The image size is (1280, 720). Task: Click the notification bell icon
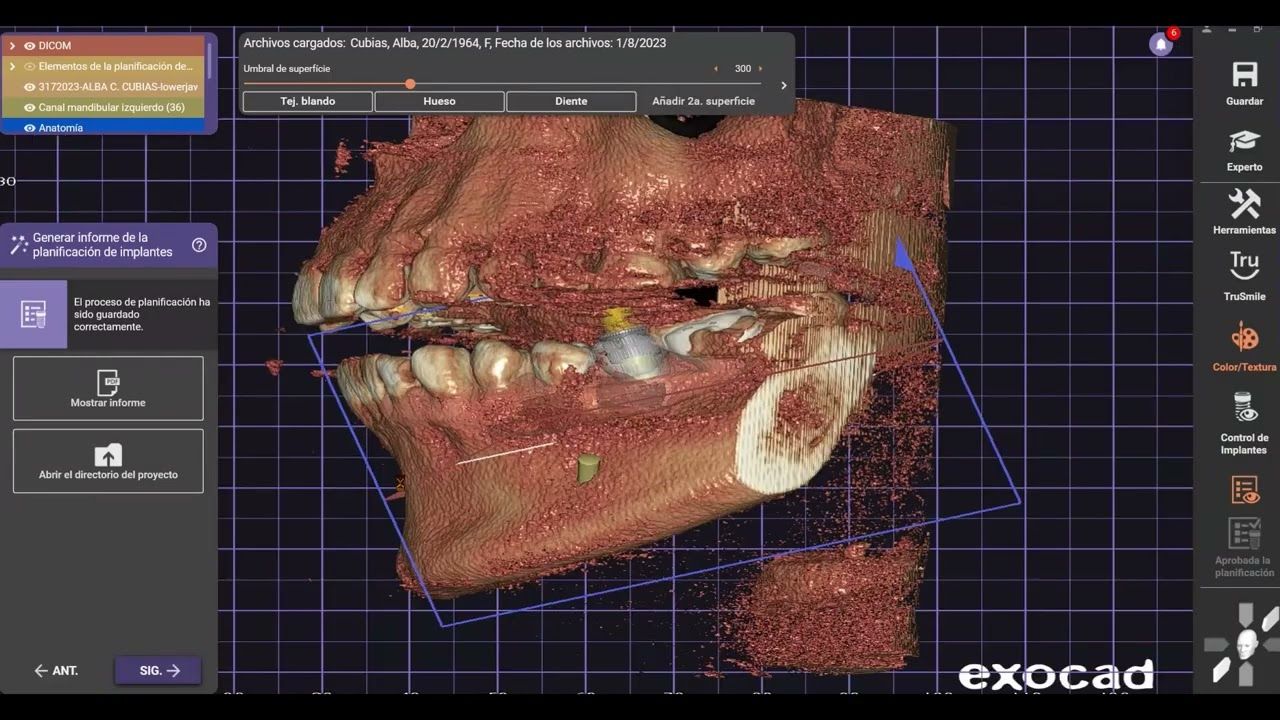click(x=1160, y=44)
